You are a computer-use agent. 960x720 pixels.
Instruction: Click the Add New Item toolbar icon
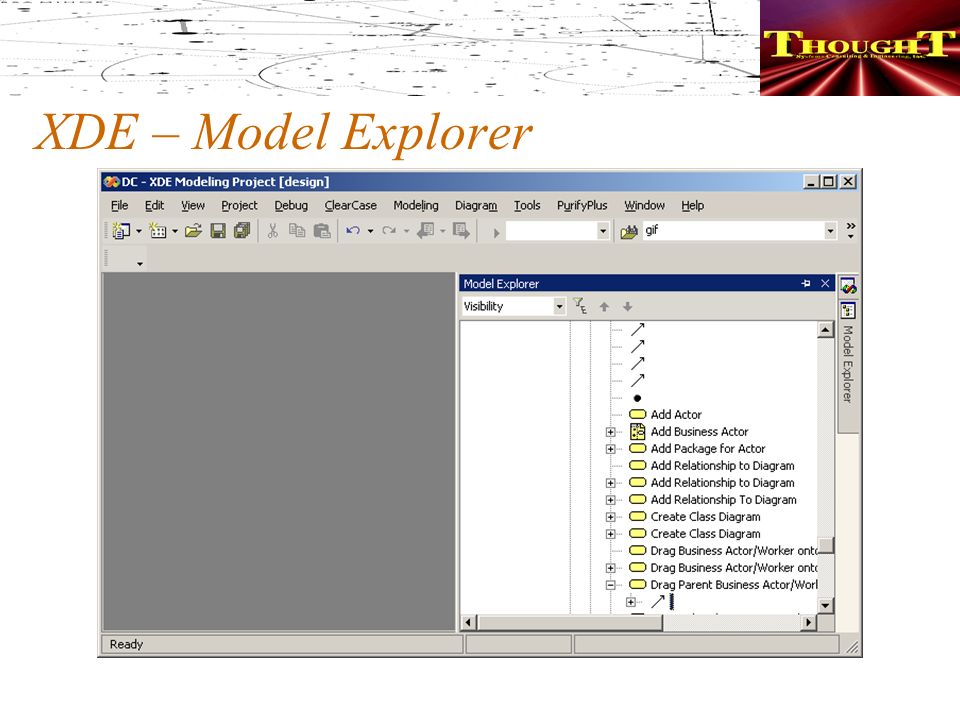click(x=158, y=231)
